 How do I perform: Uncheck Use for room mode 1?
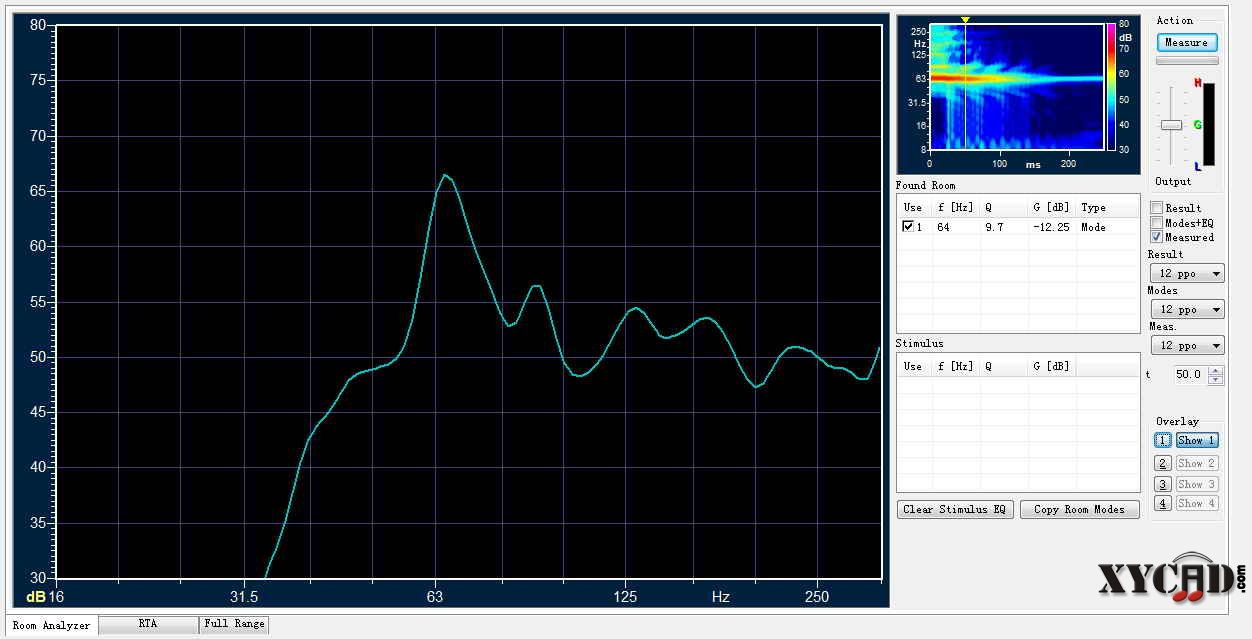[x=908, y=227]
